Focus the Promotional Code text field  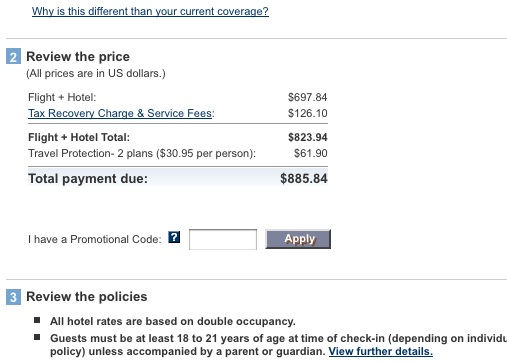223,239
